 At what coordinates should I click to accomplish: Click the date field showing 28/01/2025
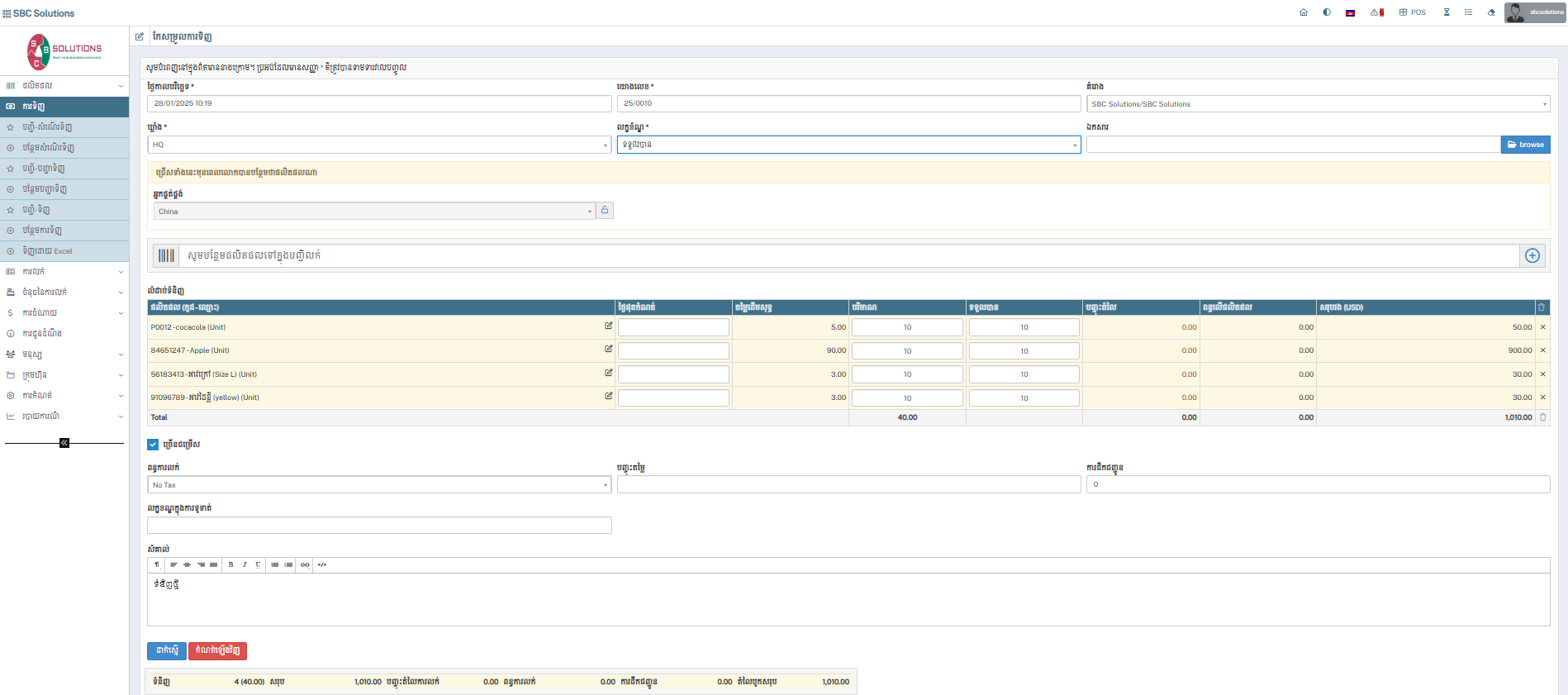tap(379, 103)
